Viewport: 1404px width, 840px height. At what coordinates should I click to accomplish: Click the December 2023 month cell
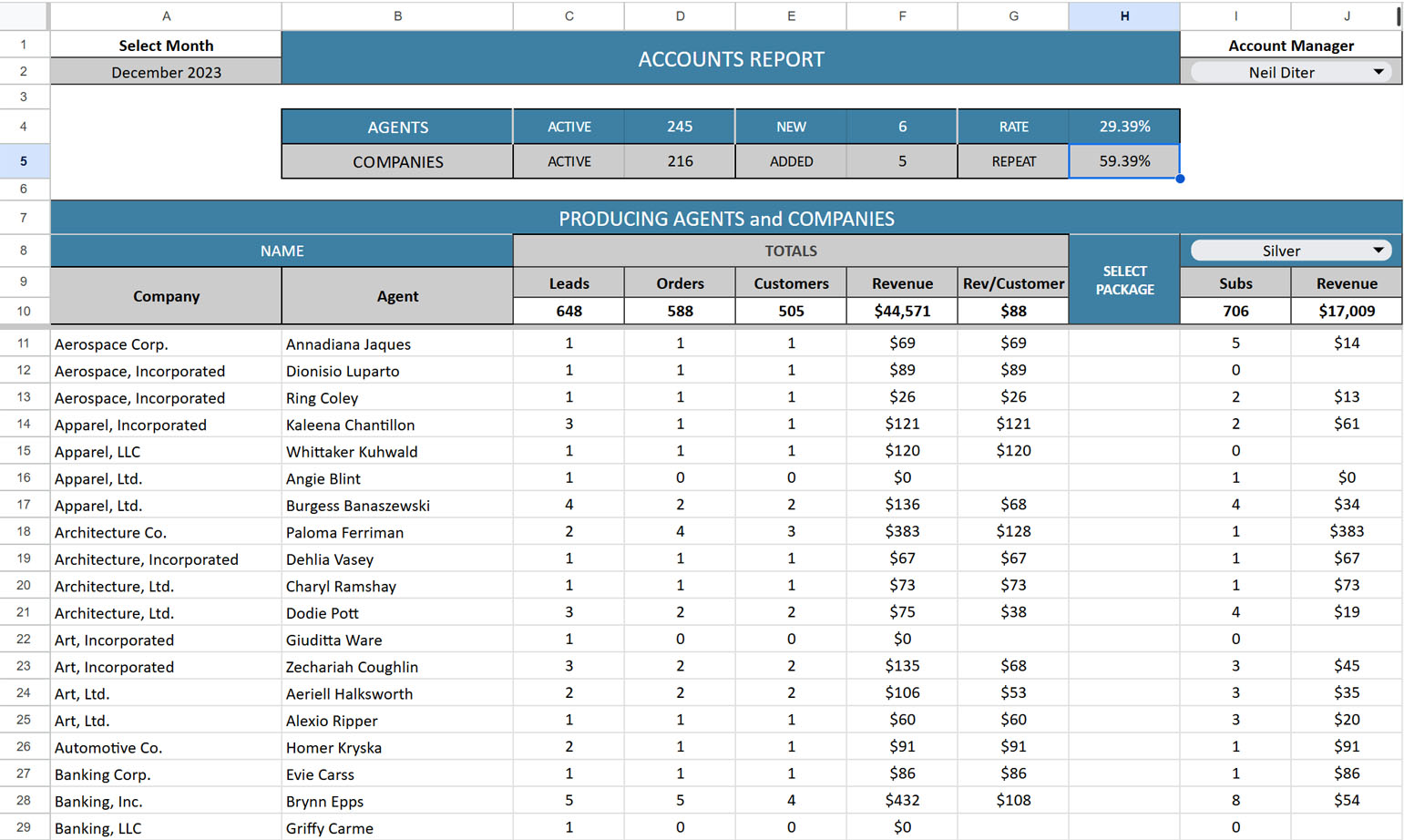[166, 72]
